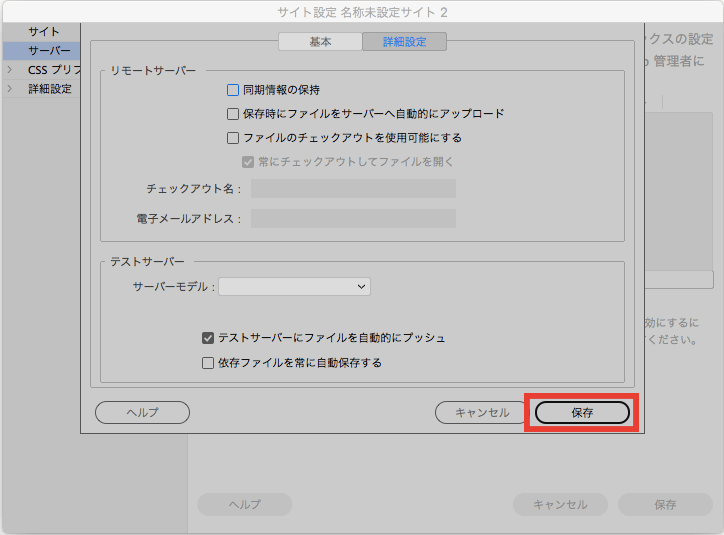Select the 詳細設定 tab

tap(404, 42)
